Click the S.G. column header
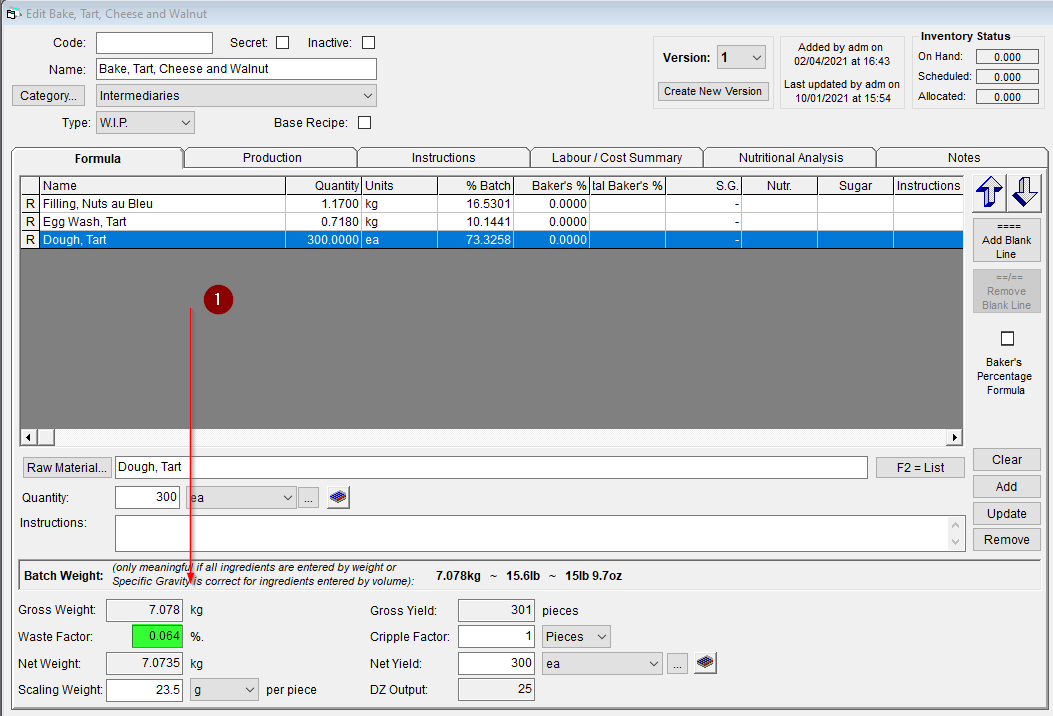 pos(704,185)
